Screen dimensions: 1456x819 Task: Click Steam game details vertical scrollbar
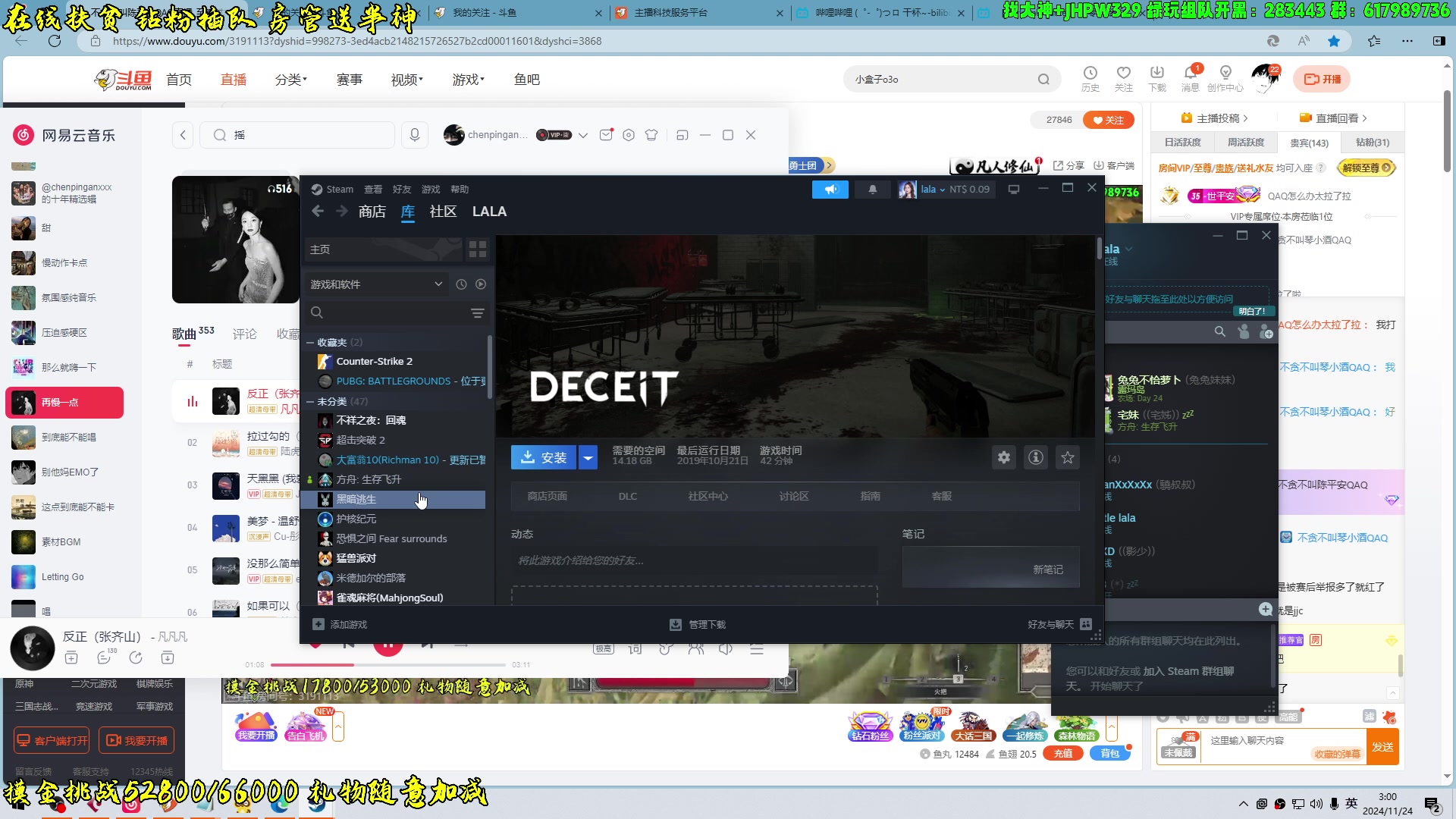pos(1100,249)
